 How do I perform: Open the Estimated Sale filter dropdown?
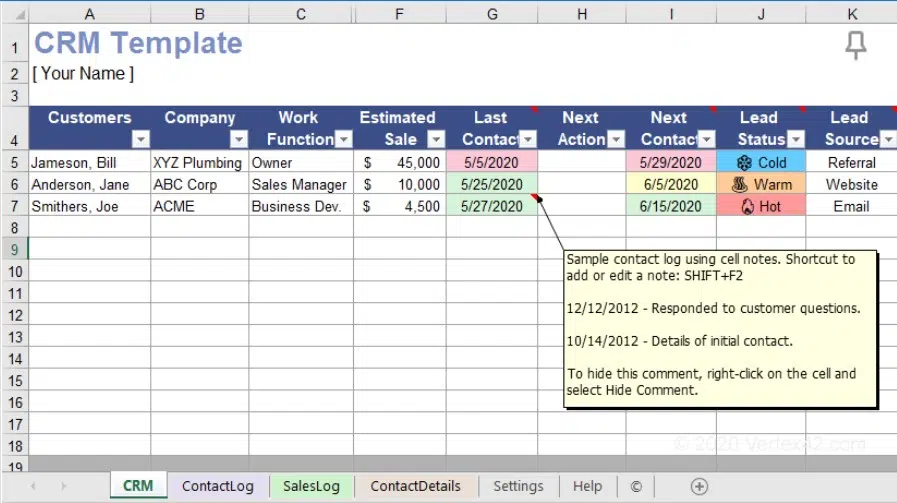pos(436,139)
